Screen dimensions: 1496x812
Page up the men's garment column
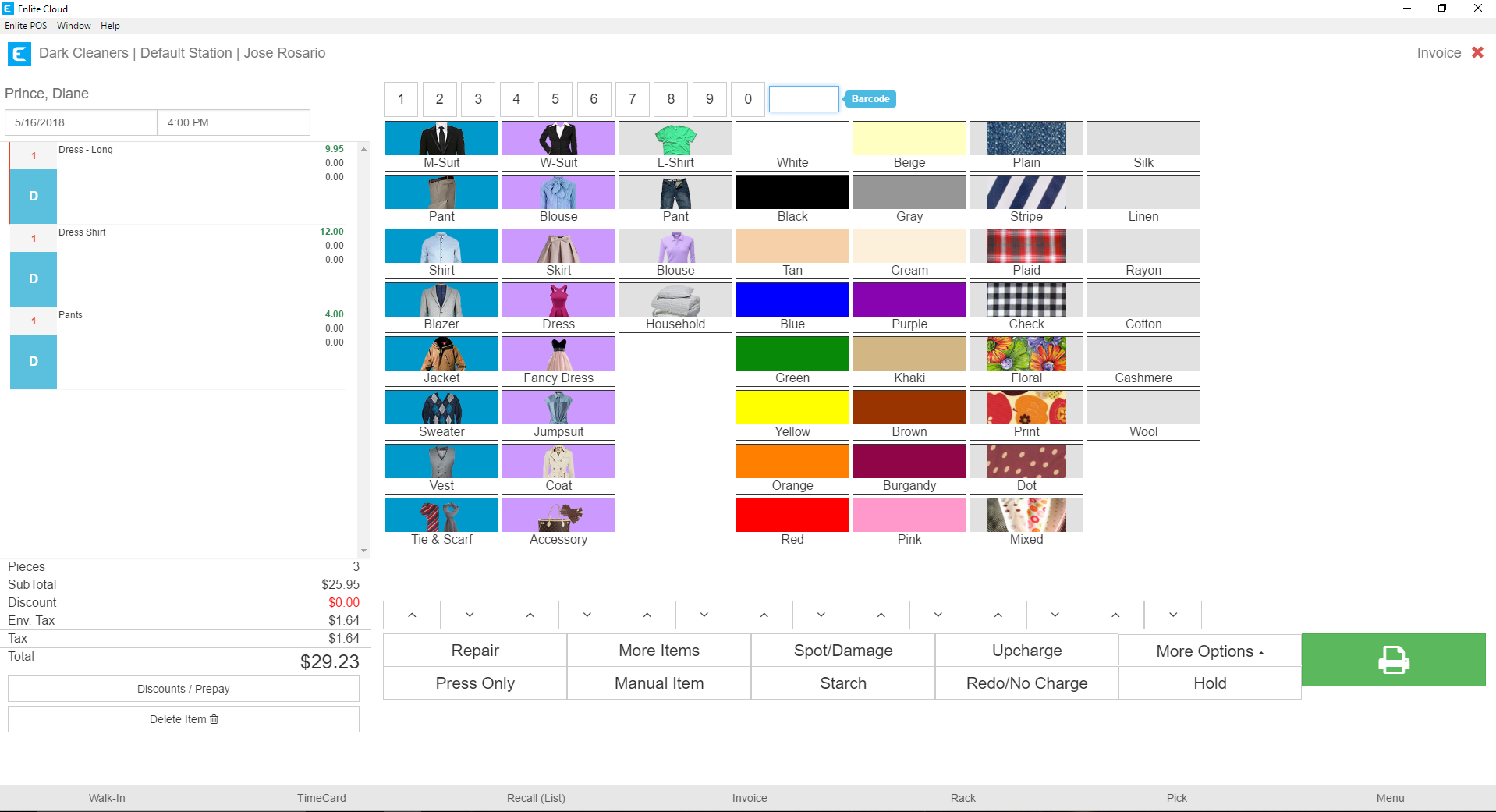tap(412, 615)
